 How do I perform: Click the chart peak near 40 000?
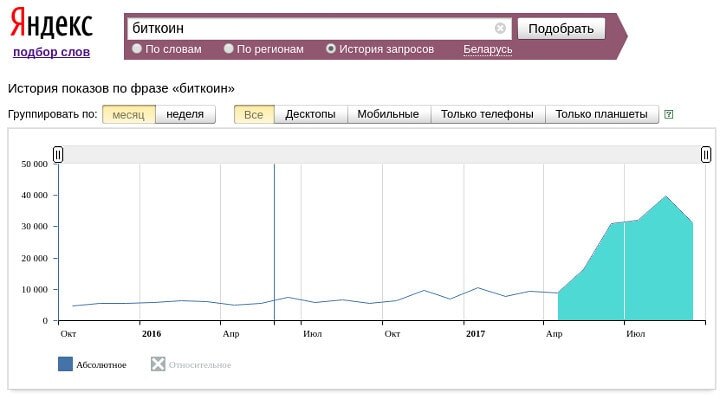(x=666, y=197)
